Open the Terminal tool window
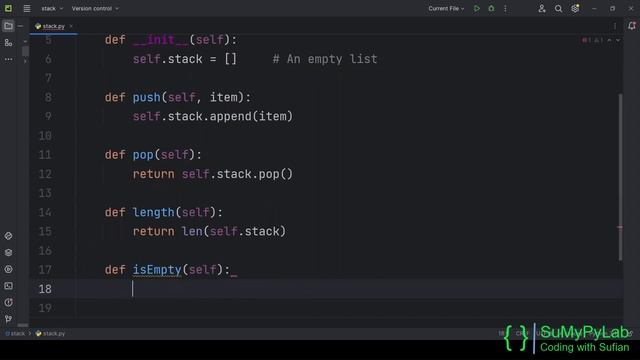The image size is (640, 360). (8, 286)
